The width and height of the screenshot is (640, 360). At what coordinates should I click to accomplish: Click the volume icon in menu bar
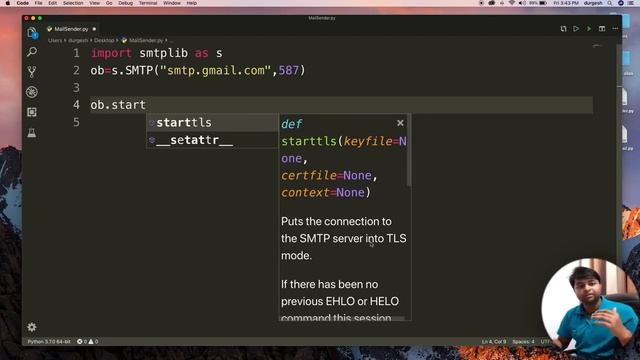coord(522,3)
